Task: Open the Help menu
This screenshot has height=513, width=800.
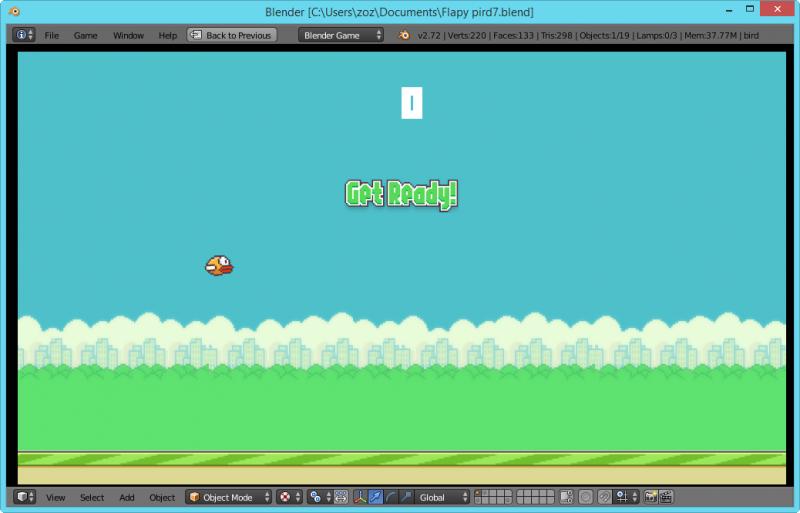Action: coord(167,35)
